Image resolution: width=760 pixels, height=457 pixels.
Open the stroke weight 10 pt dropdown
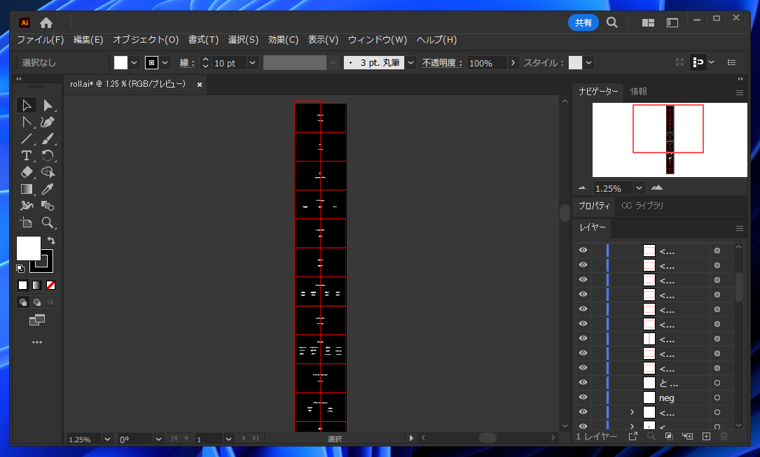tap(253, 63)
